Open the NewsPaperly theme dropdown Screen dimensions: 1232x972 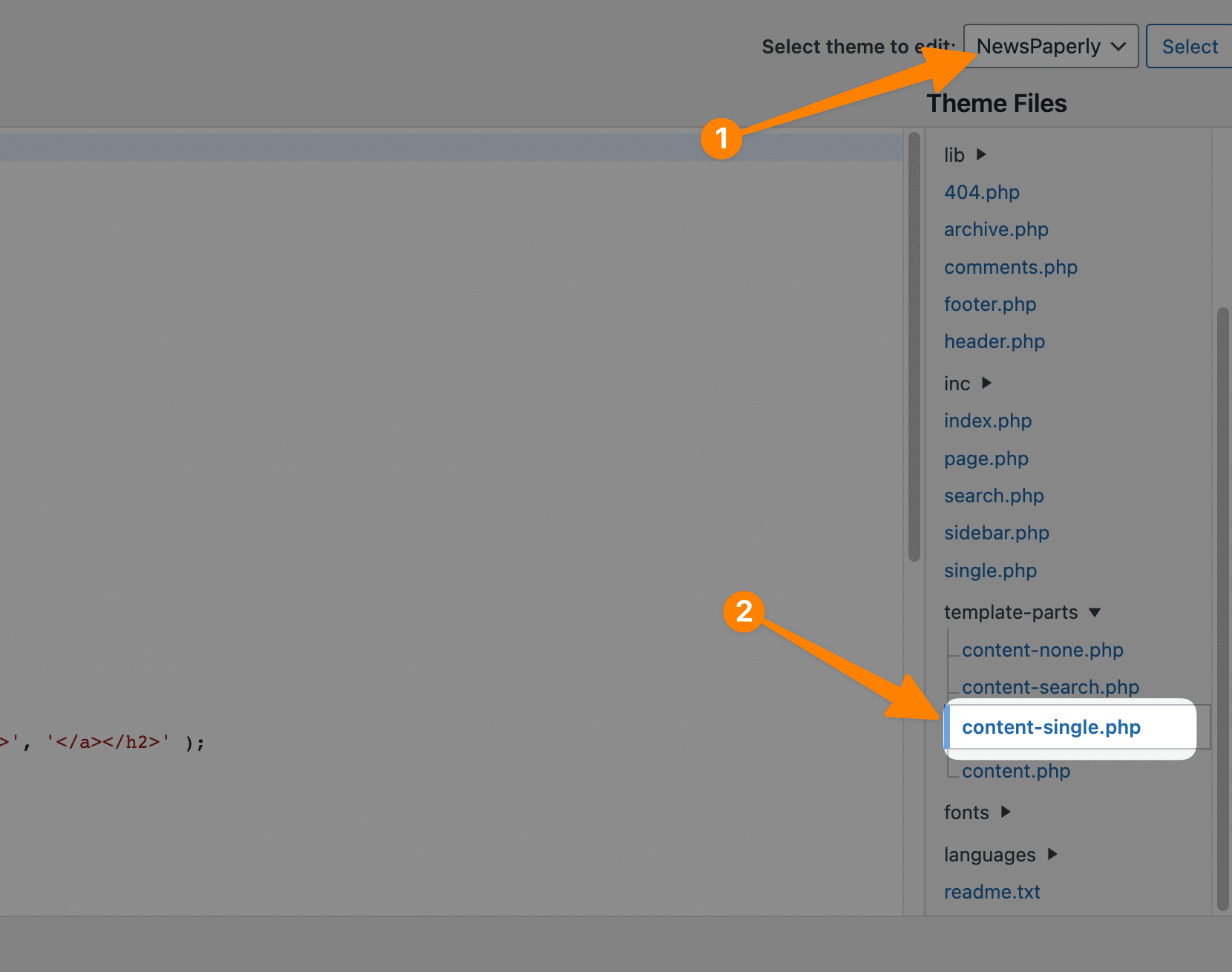tap(1049, 46)
